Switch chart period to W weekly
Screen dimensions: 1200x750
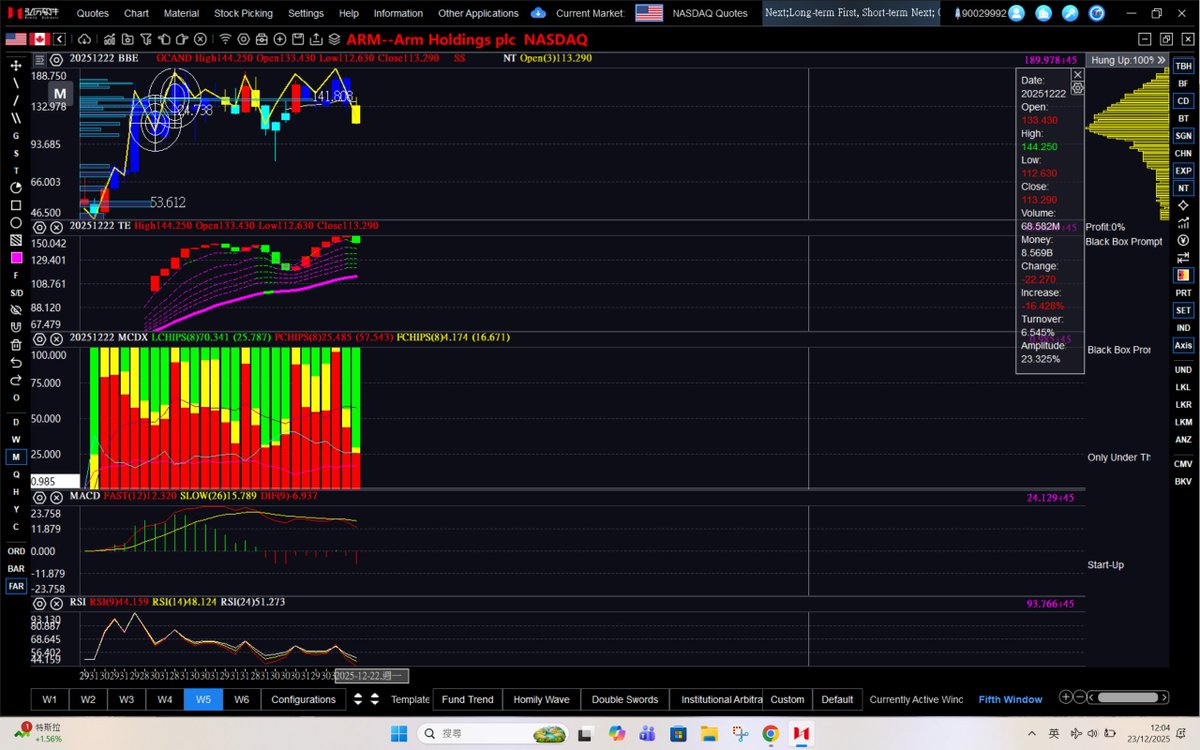[x=14, y=438]
